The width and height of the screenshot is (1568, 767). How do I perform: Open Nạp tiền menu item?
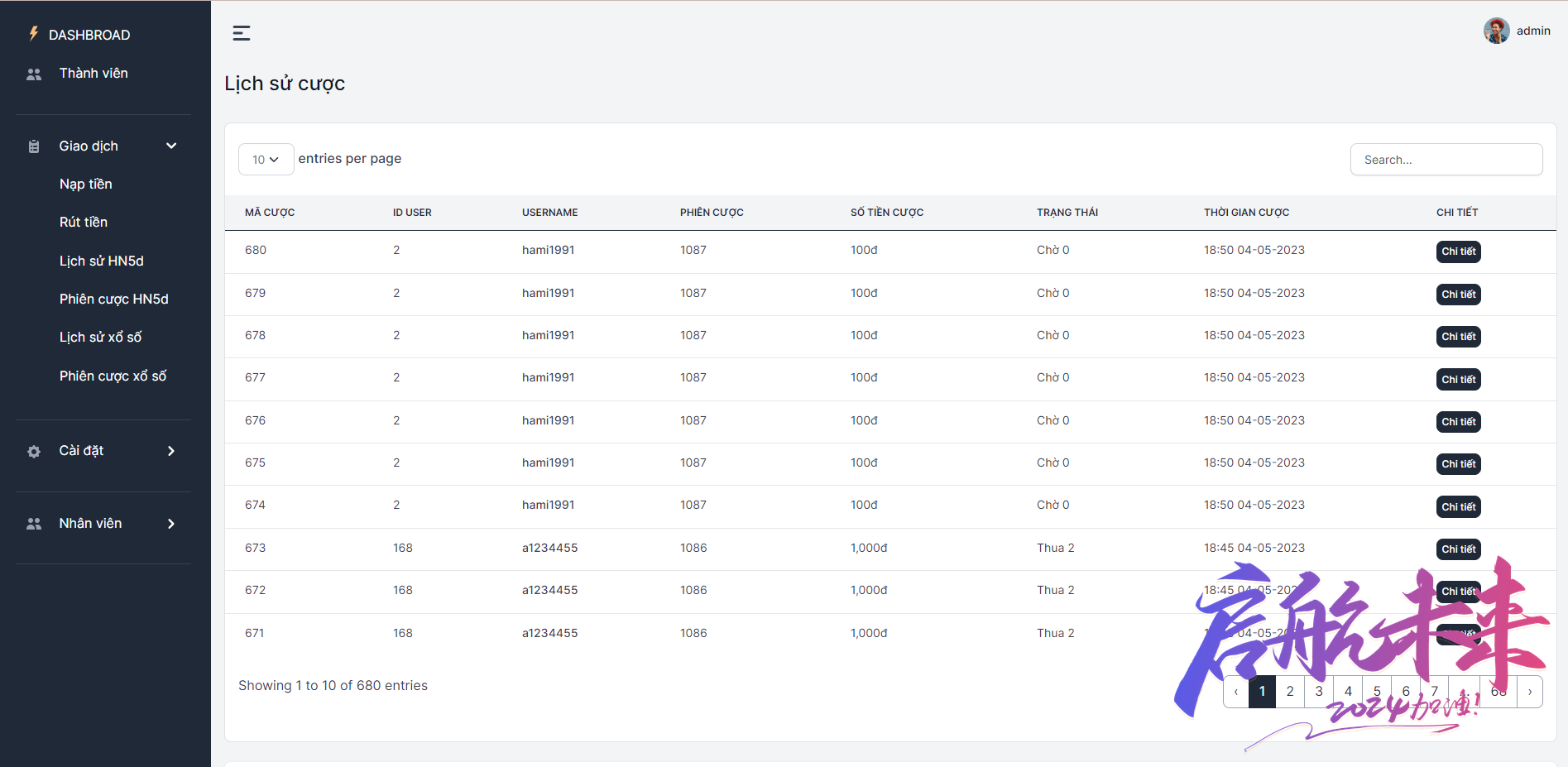click(86, 185)
